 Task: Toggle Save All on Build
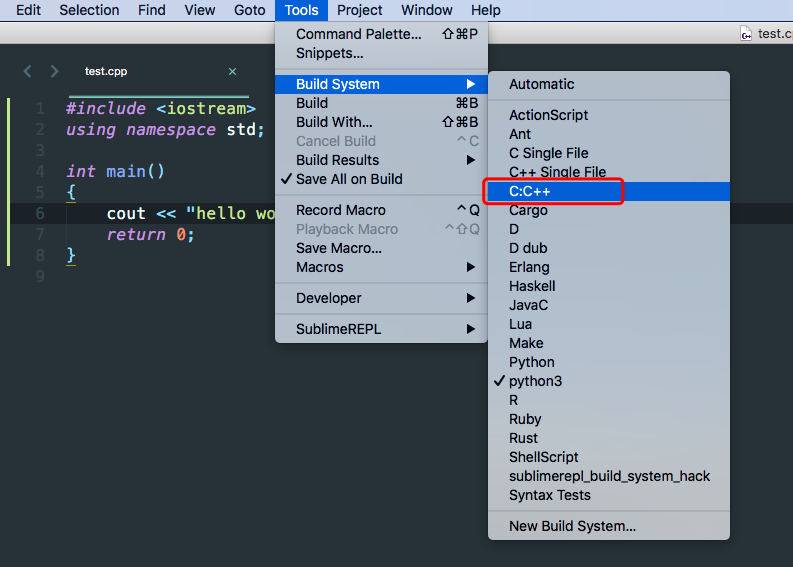[x=381, y=179]
